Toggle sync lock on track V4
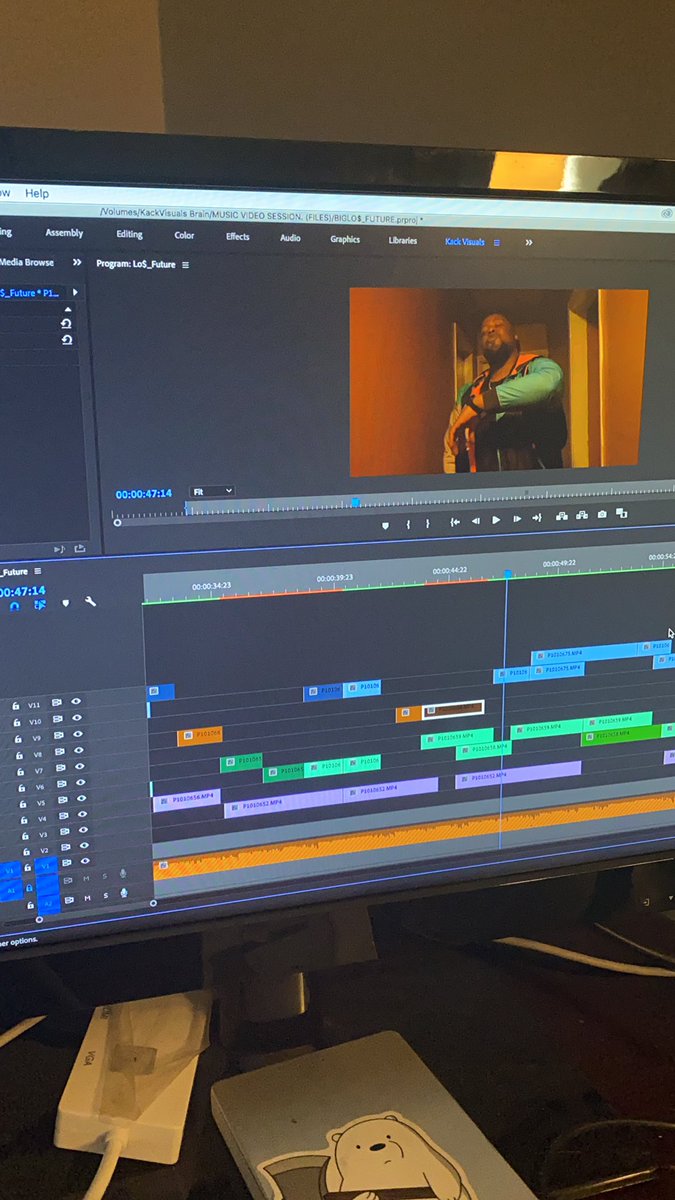The image size is (675, 1200). point(64,816)
